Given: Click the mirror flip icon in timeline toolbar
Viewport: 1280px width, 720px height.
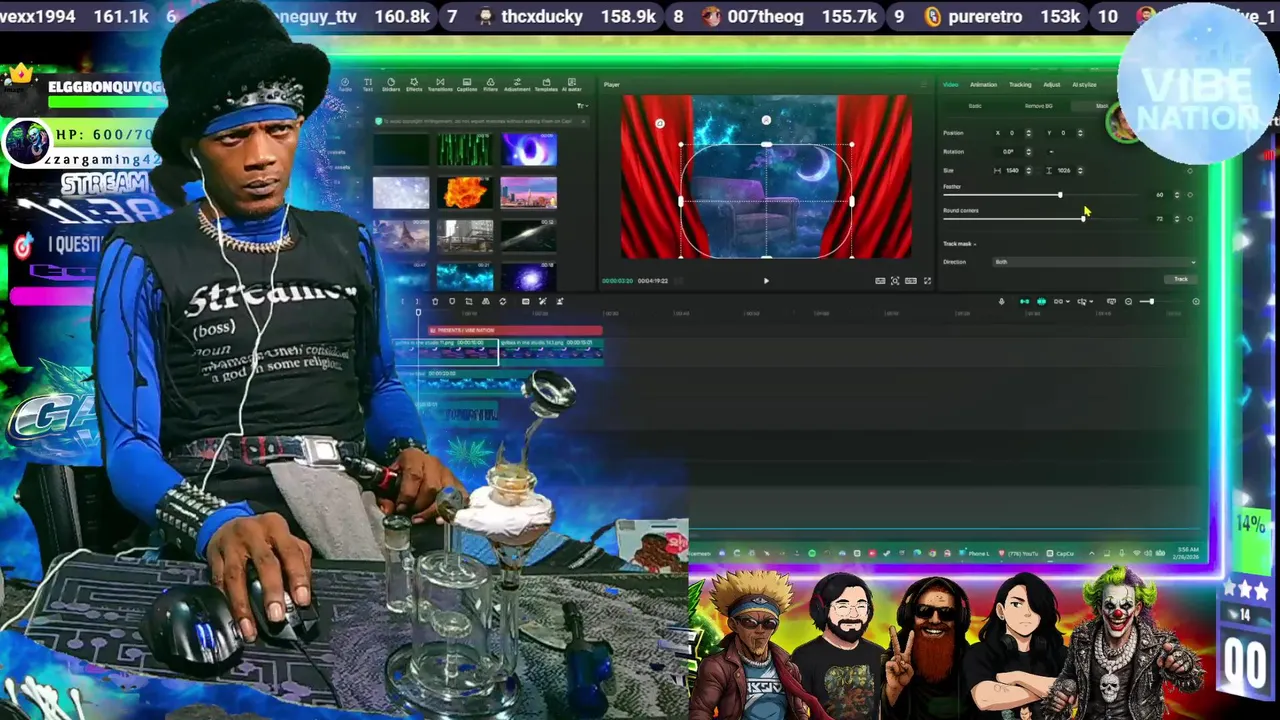Looking at the screenshot, I should 486,301.
